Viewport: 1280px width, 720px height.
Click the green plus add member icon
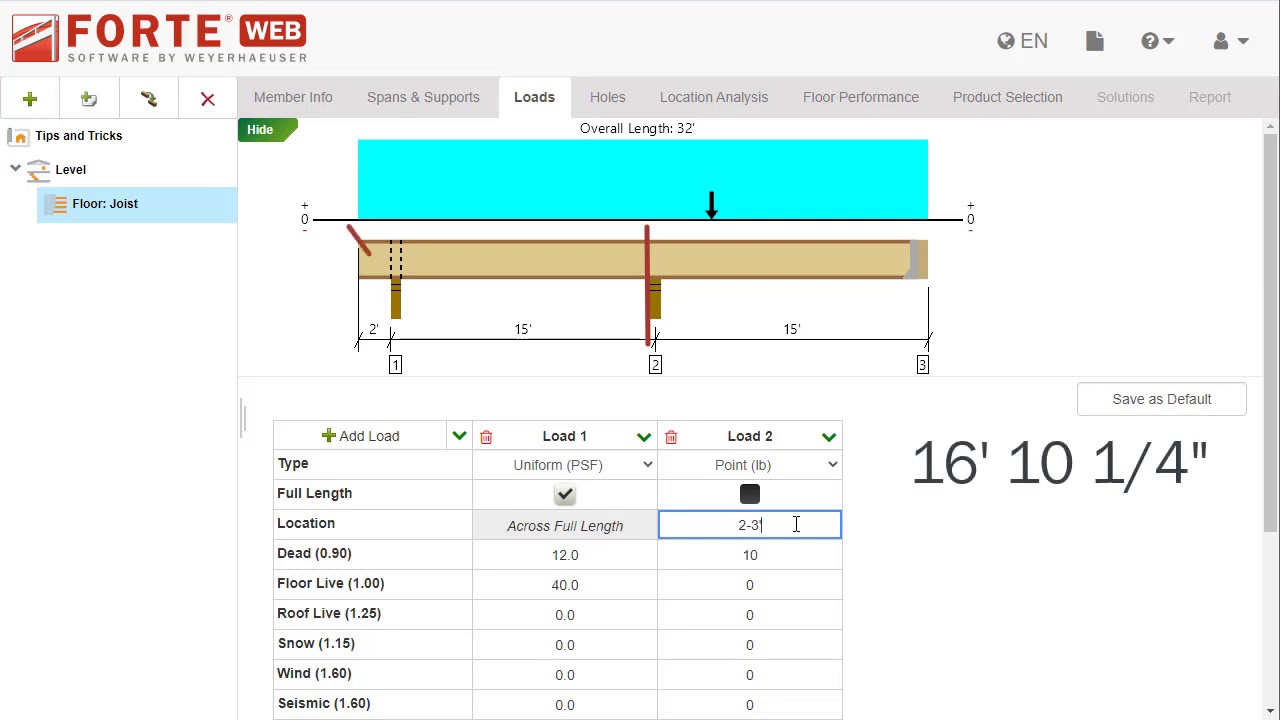coord(30,99)
